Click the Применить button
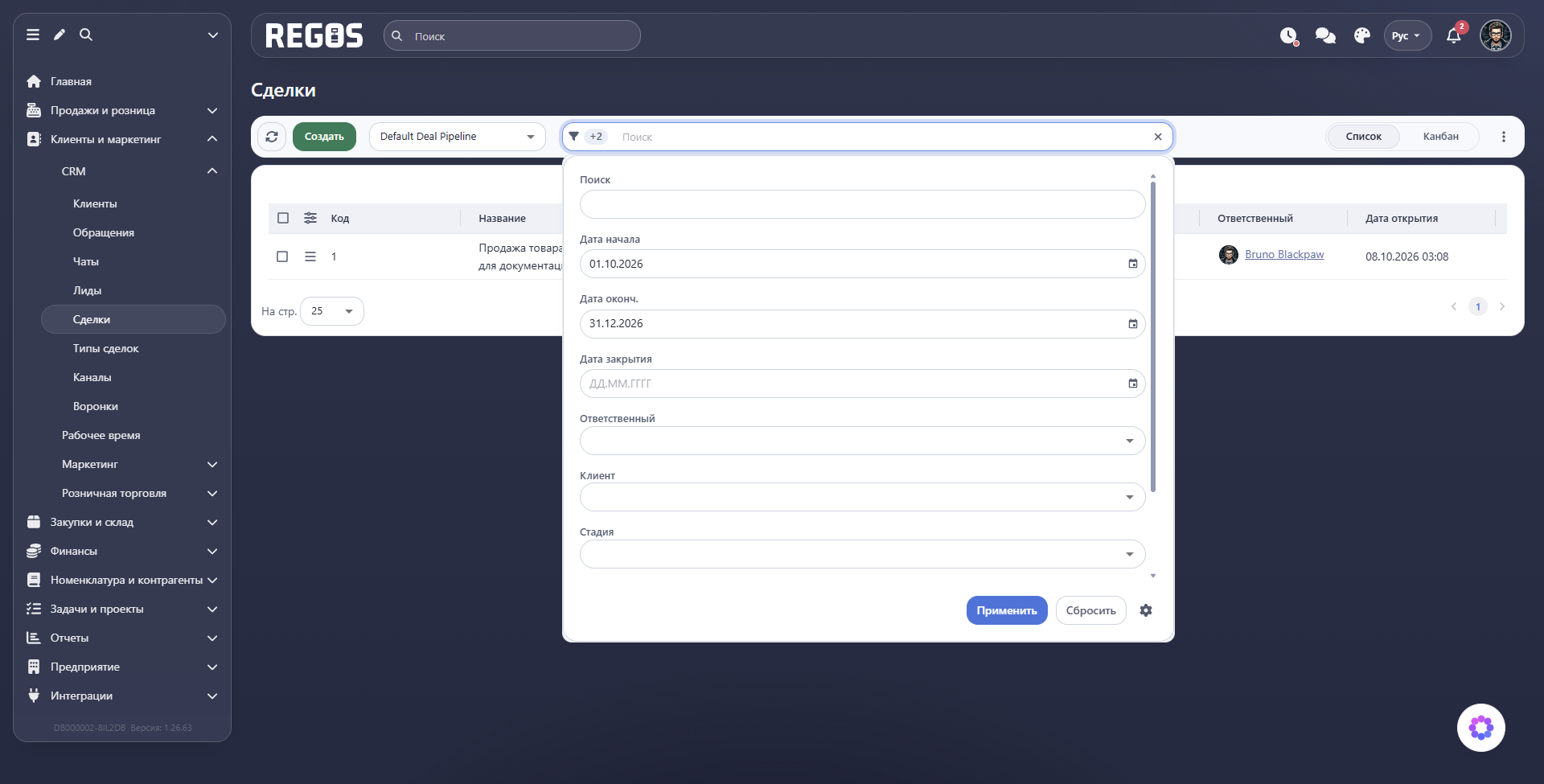 coord(1007,610)
